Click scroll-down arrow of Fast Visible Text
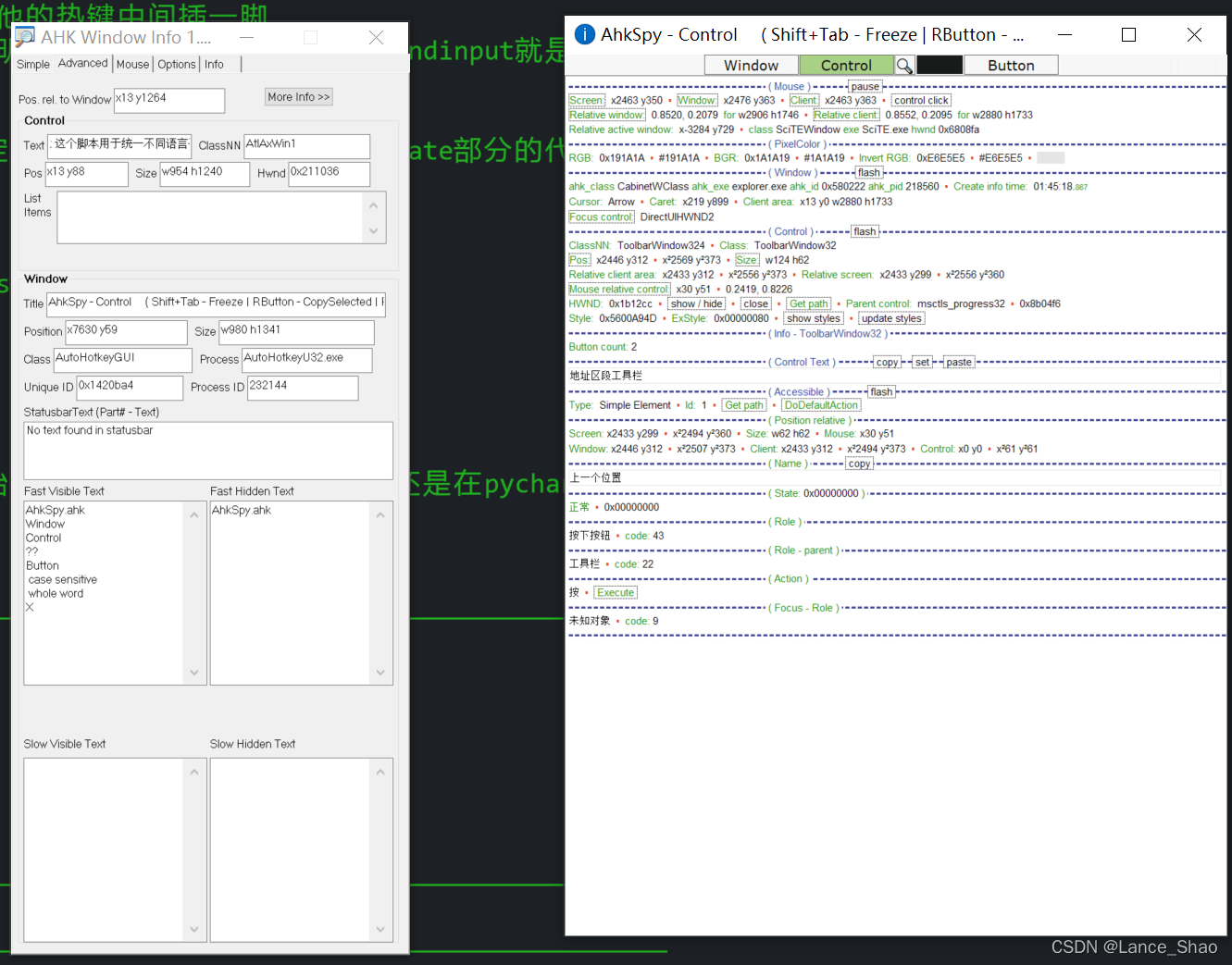1232x965 pixels. [194, 673]
